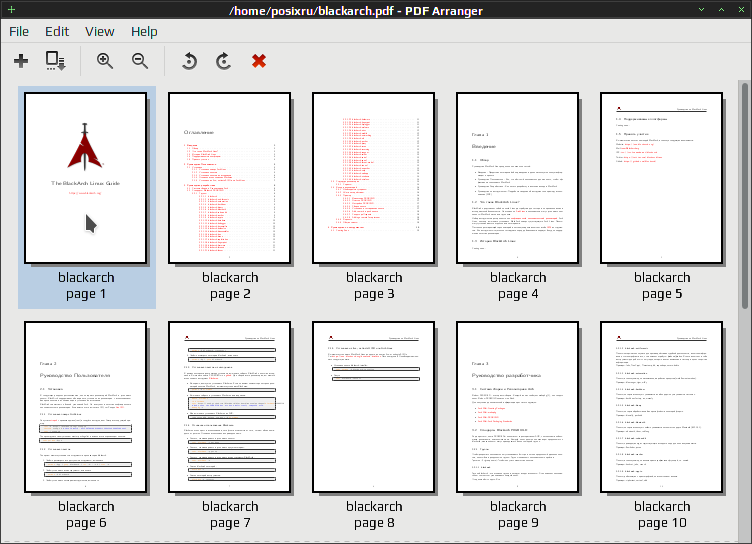
Task: Click the 'blackarch page 5' label text
Action: coord(662,286)
